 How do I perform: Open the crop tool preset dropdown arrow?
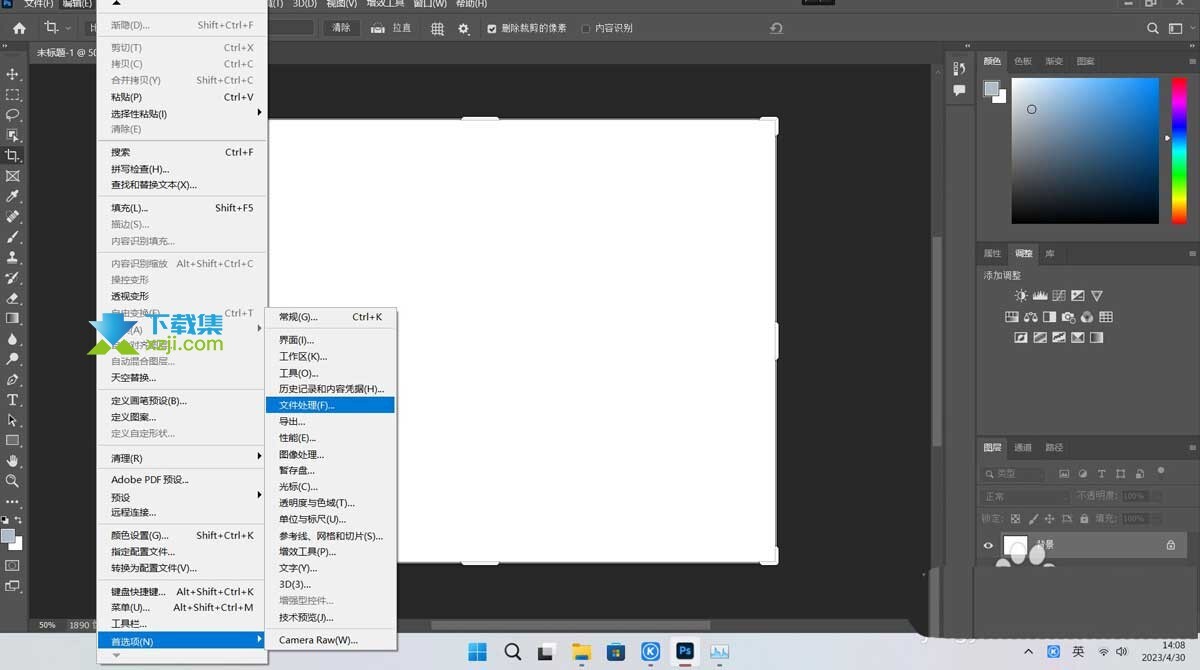pyautogui.click(x=68, y=29)
